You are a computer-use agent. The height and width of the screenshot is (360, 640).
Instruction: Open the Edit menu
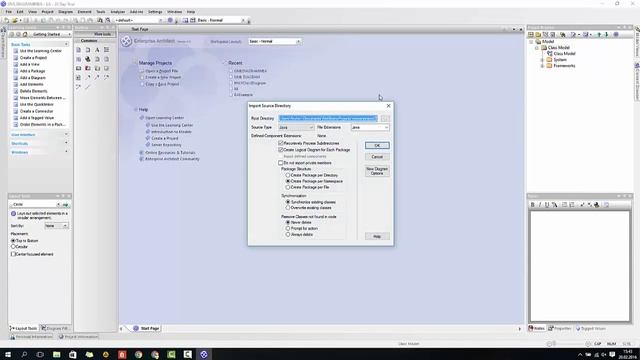click(20, 12)
